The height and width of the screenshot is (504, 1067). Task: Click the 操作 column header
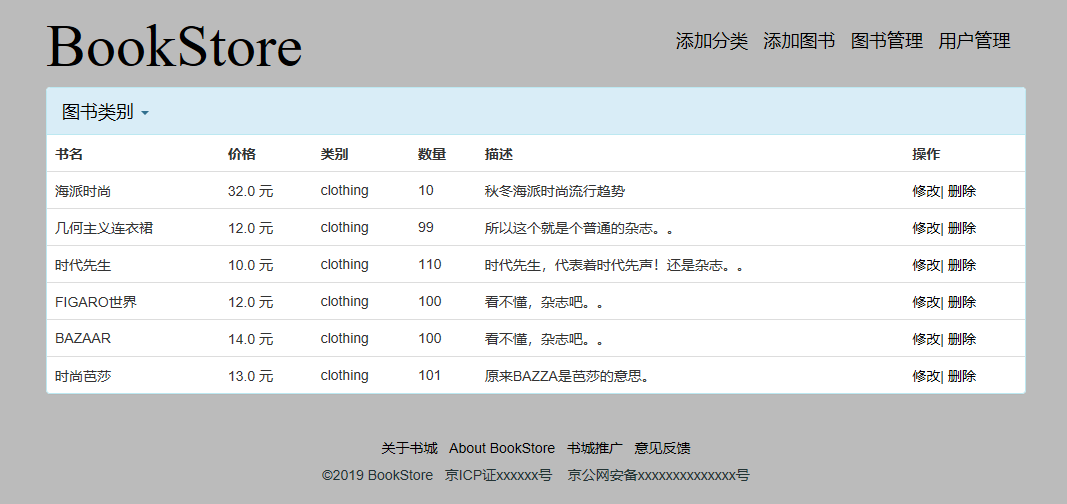(x=926, y=154)
